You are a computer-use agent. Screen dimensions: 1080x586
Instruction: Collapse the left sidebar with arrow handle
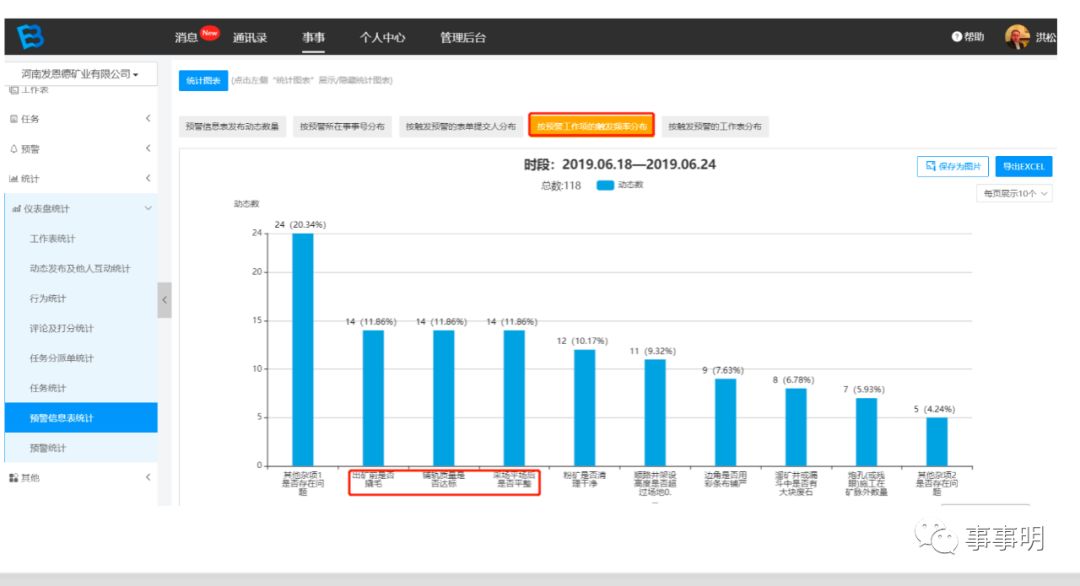pos(164,300)
